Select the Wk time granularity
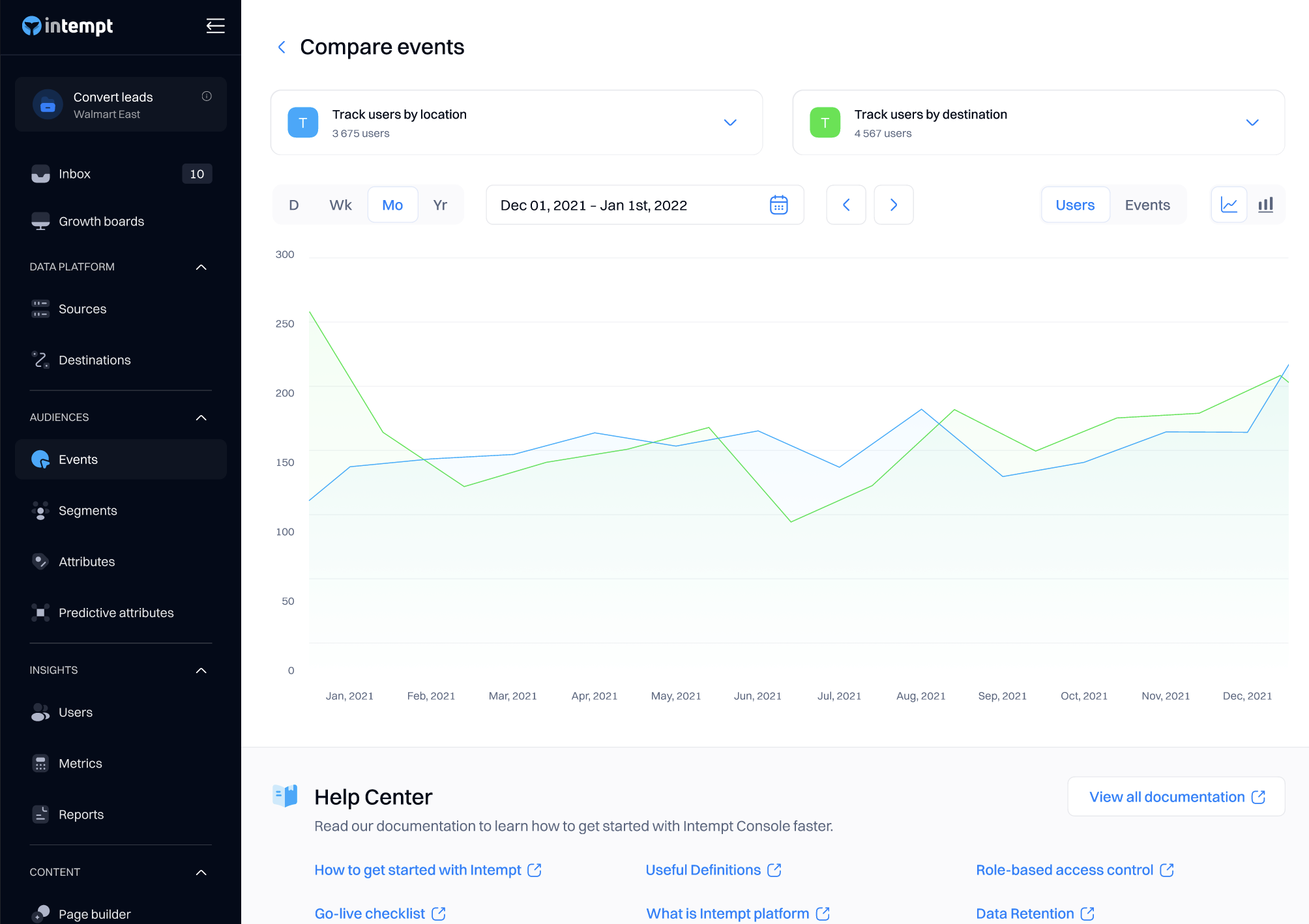The height and width of the screenshot is (924, 1309). (340, 205)
